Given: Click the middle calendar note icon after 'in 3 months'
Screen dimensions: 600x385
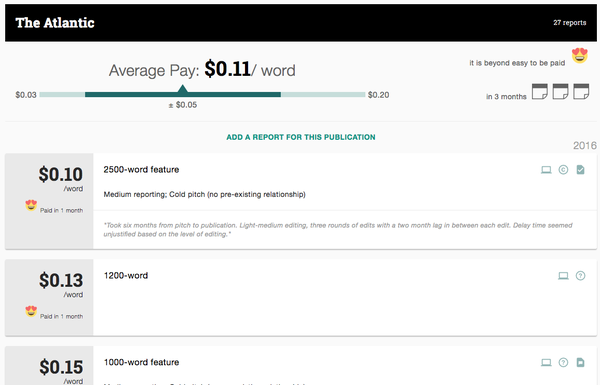Looking at the screenshot, I should tap(561, 91).
